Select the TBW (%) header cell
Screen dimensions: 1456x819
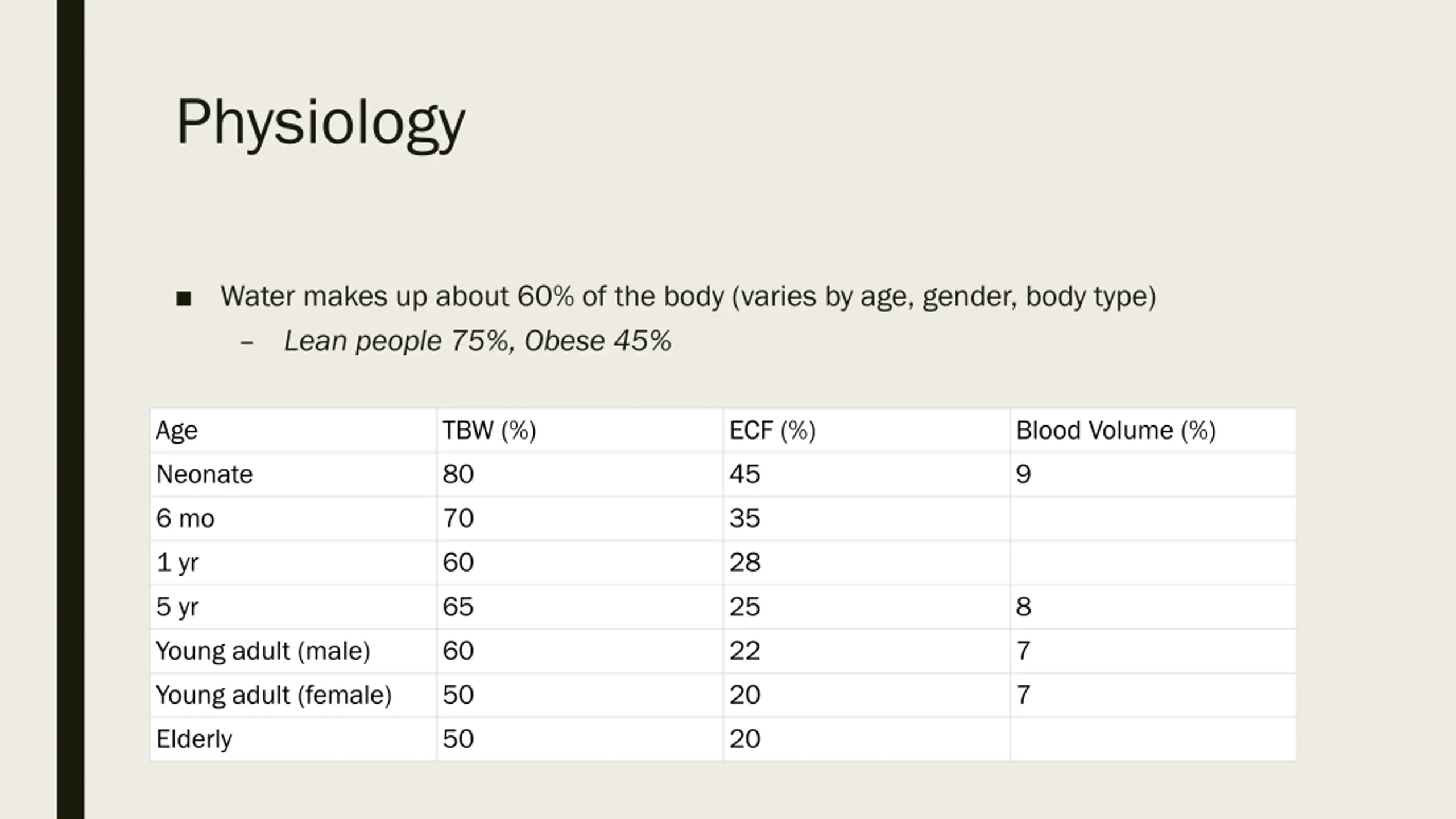580,430
